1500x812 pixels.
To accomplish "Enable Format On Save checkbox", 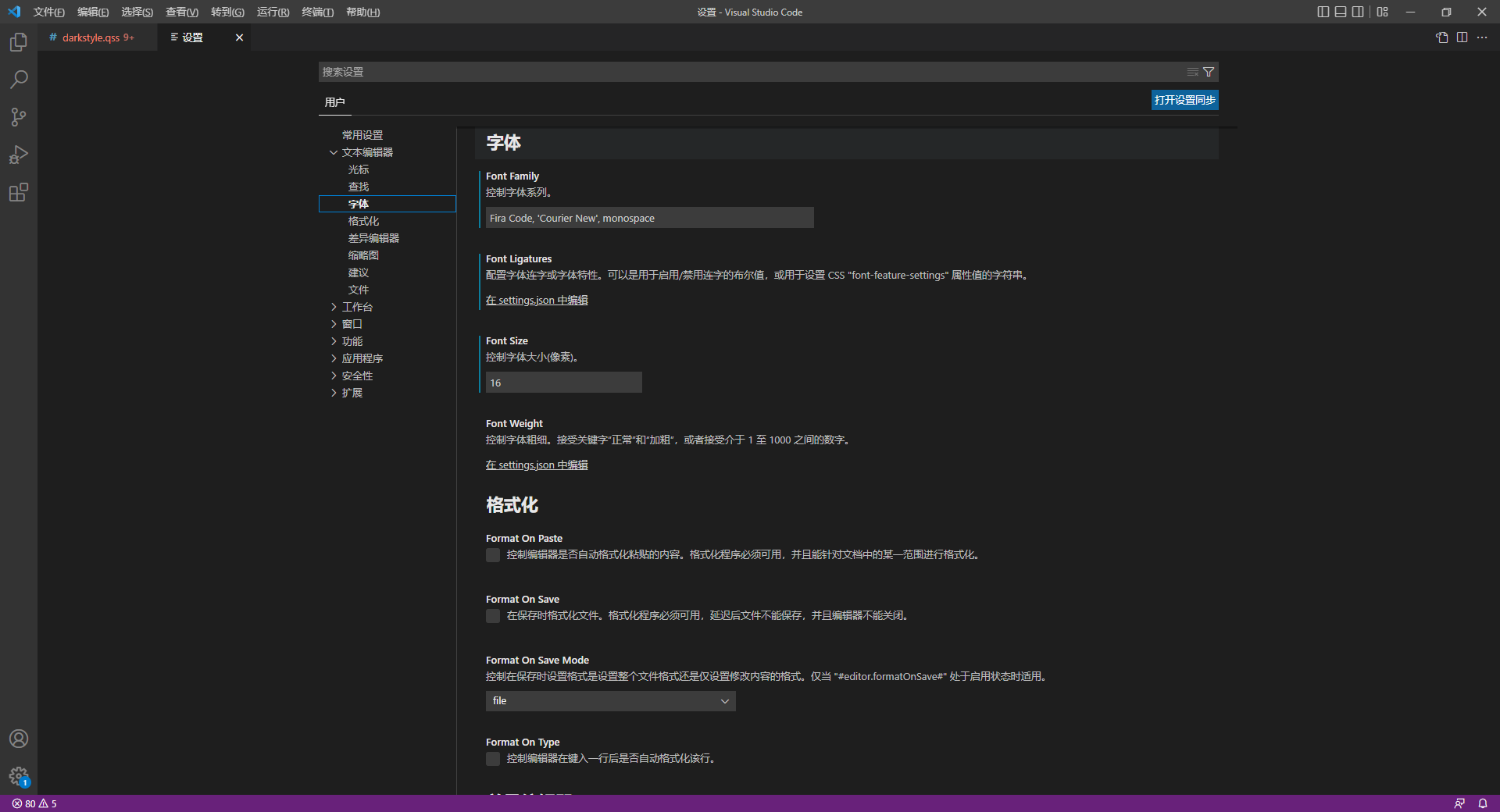I will coord(493,616).
